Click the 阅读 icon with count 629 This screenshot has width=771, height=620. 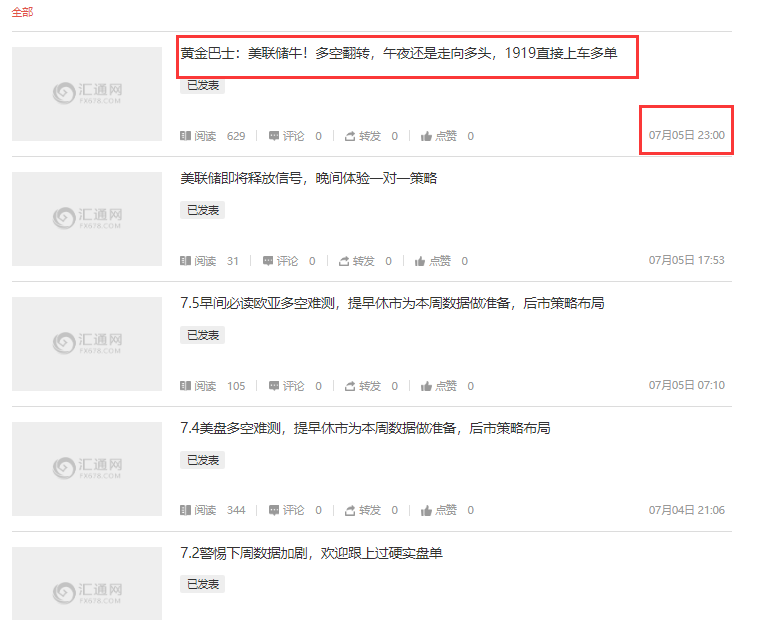click(x=185, y=136)
